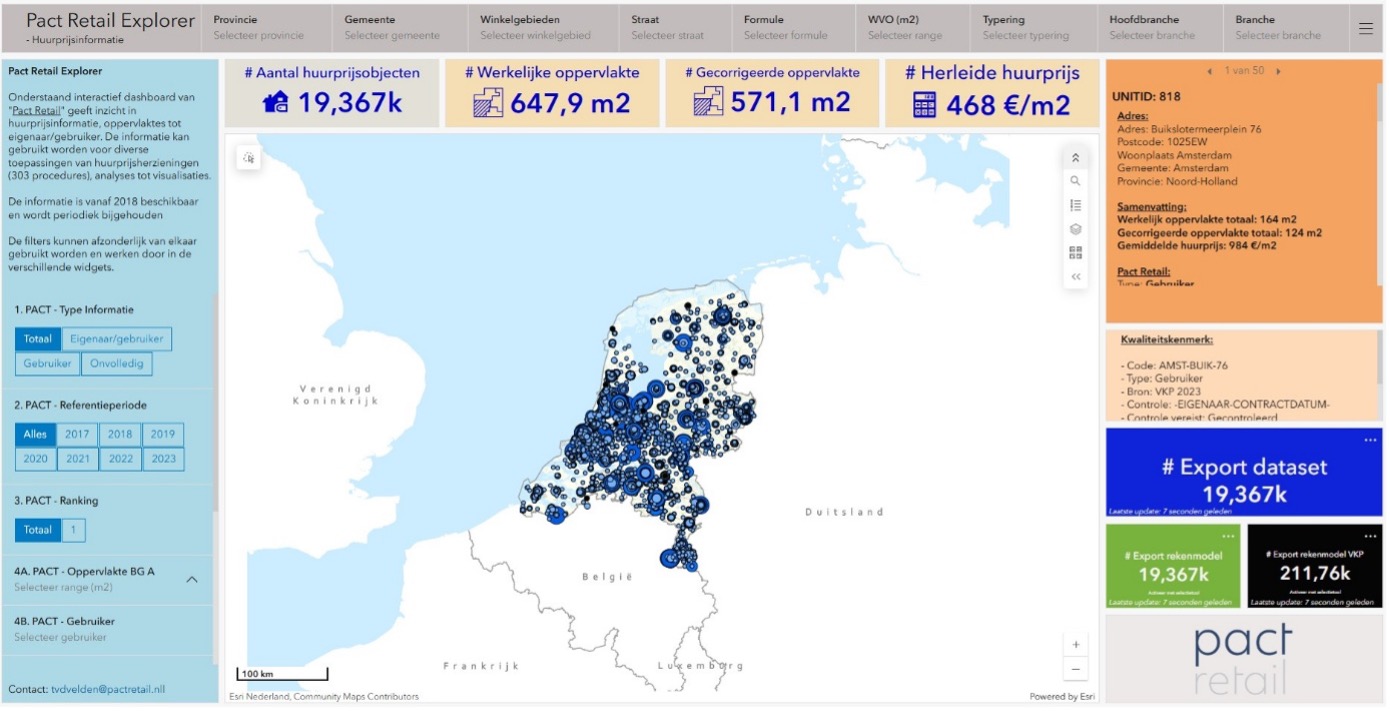1390x711 pixels.
Task: Zoom out on the map
Action: (1075, 669)
